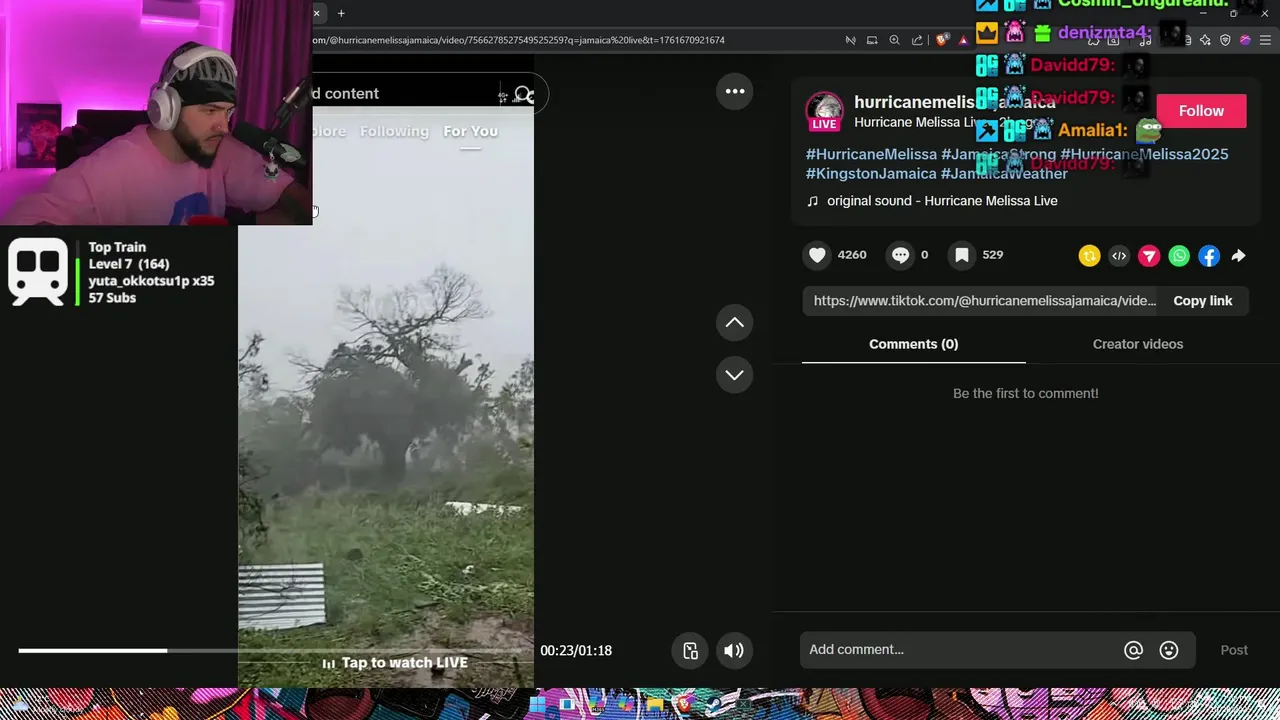The image size is (1280, 720).
Task: Open the Windows Start menu
Action: tap(537, 704)
